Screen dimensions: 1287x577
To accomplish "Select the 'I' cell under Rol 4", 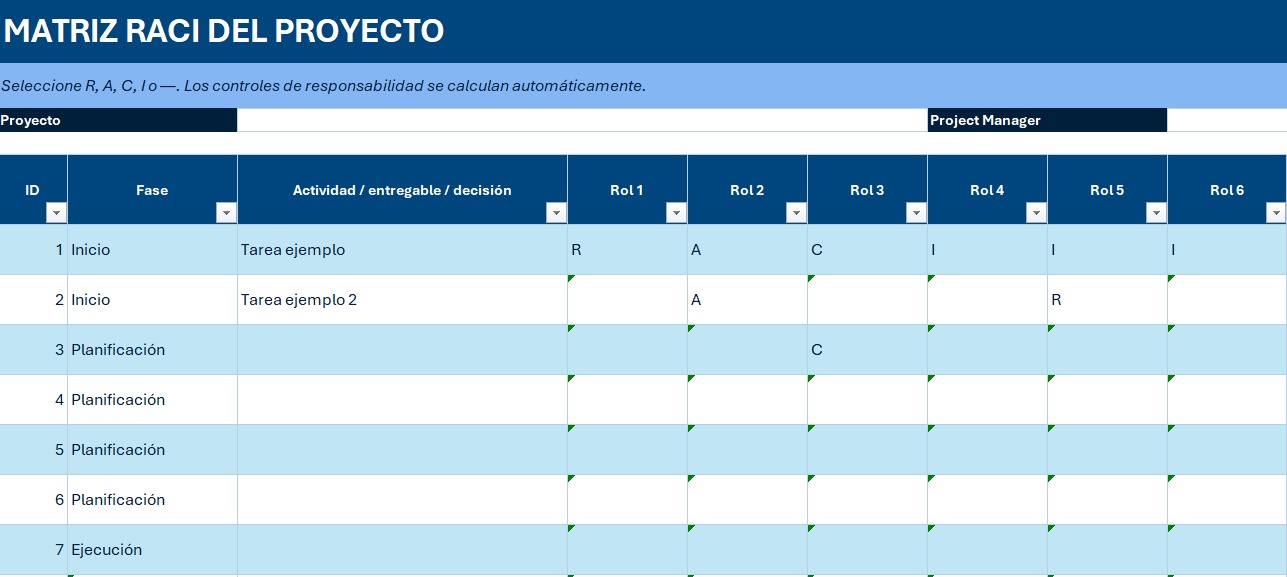I will 987,250.
